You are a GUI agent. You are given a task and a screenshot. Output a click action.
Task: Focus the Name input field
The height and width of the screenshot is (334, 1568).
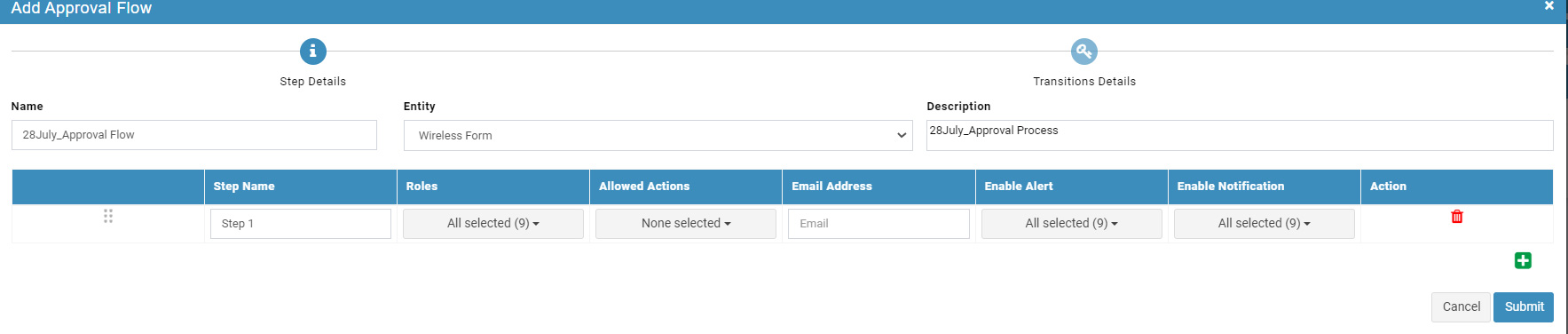point(193,135)
